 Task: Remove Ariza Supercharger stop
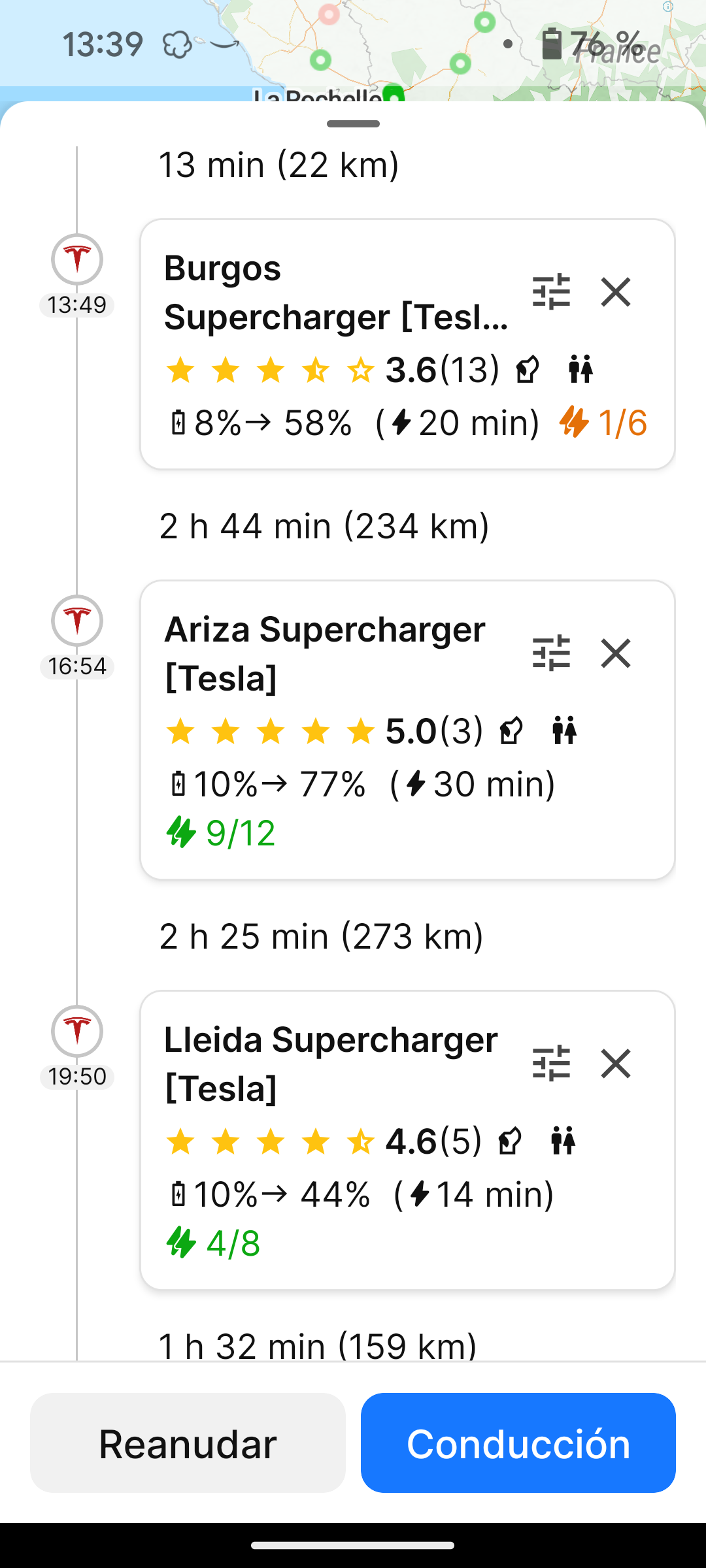tap(616, 653)
